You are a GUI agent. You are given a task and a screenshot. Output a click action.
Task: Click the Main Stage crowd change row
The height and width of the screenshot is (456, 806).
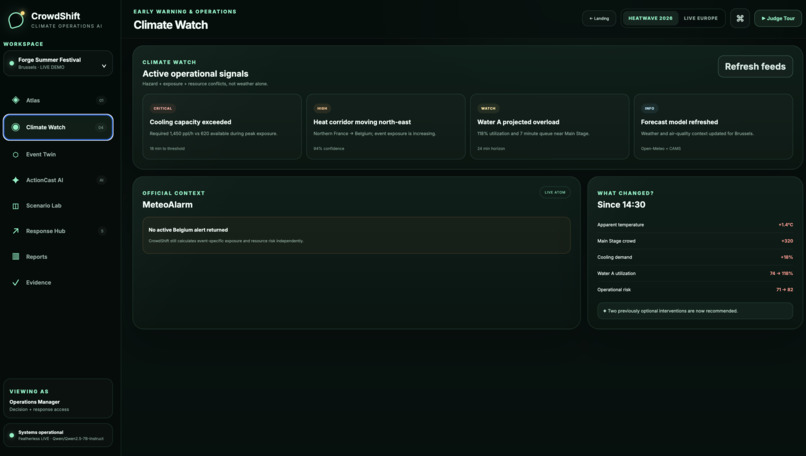tap(695, 241)
